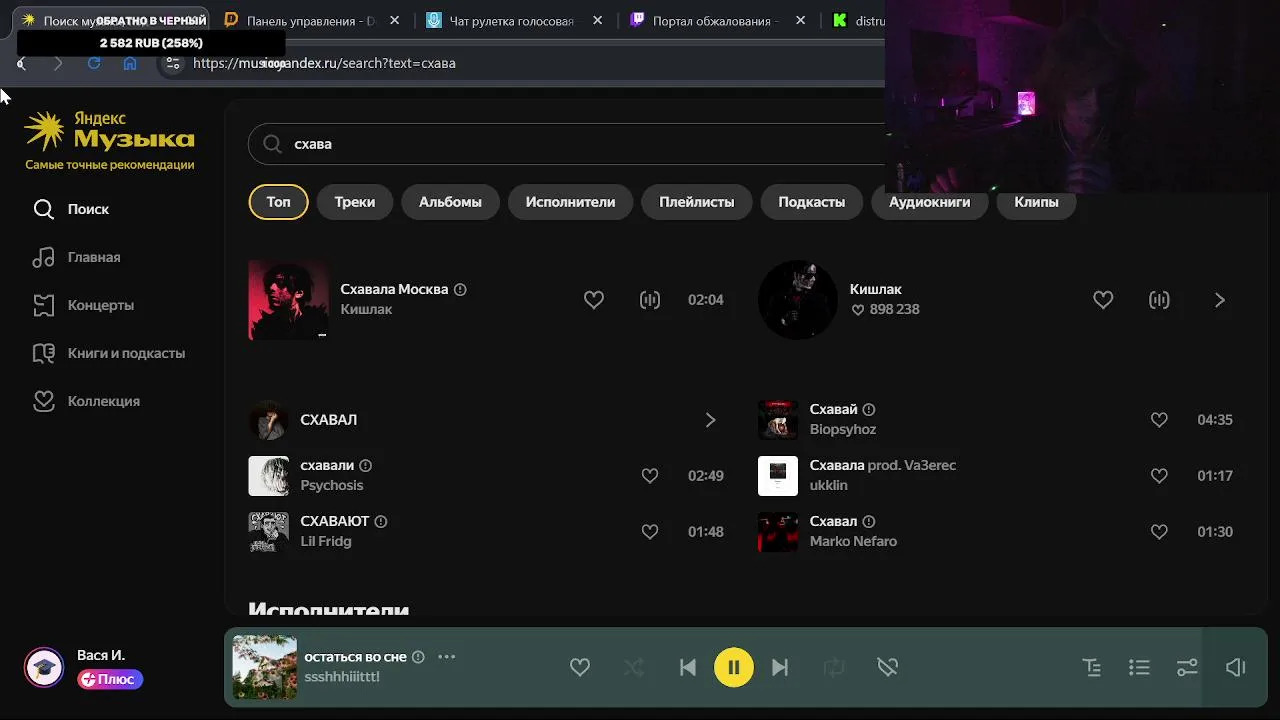Open artist link Biopsyhoz
Image resolution: width=1280 pixels, height=720 pixels.
pyautogui.click(x=843, y=430)
